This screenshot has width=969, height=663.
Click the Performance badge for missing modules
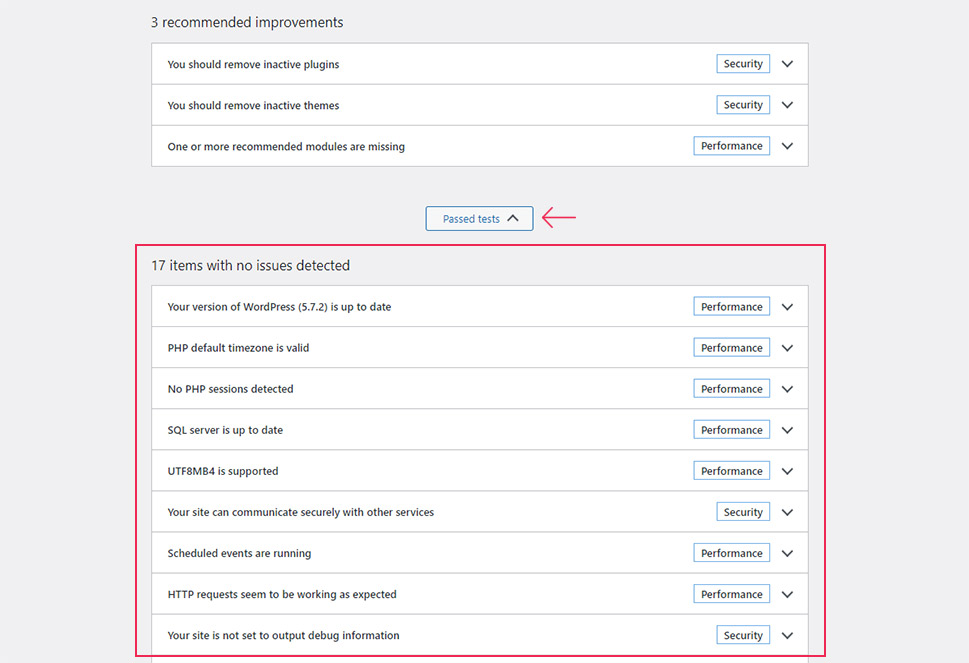[x=732, y=146]
